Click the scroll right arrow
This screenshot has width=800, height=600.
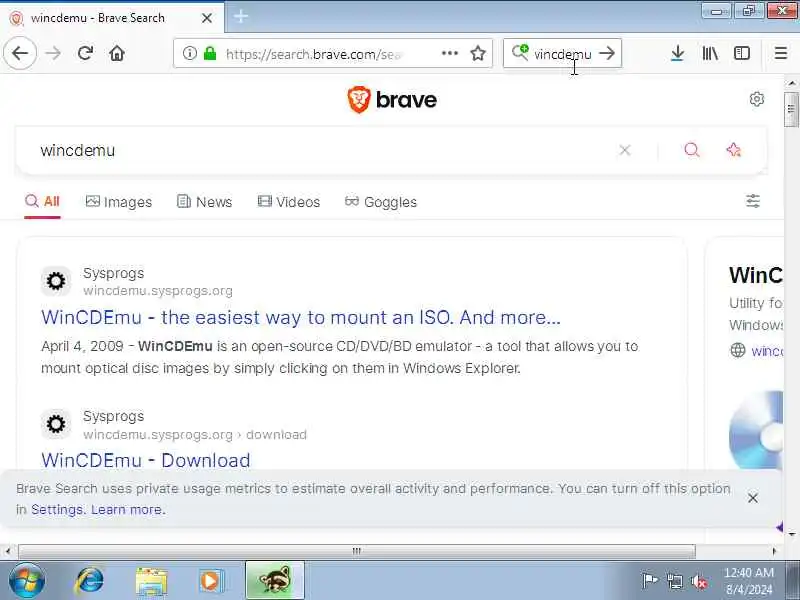coord(774,551)
